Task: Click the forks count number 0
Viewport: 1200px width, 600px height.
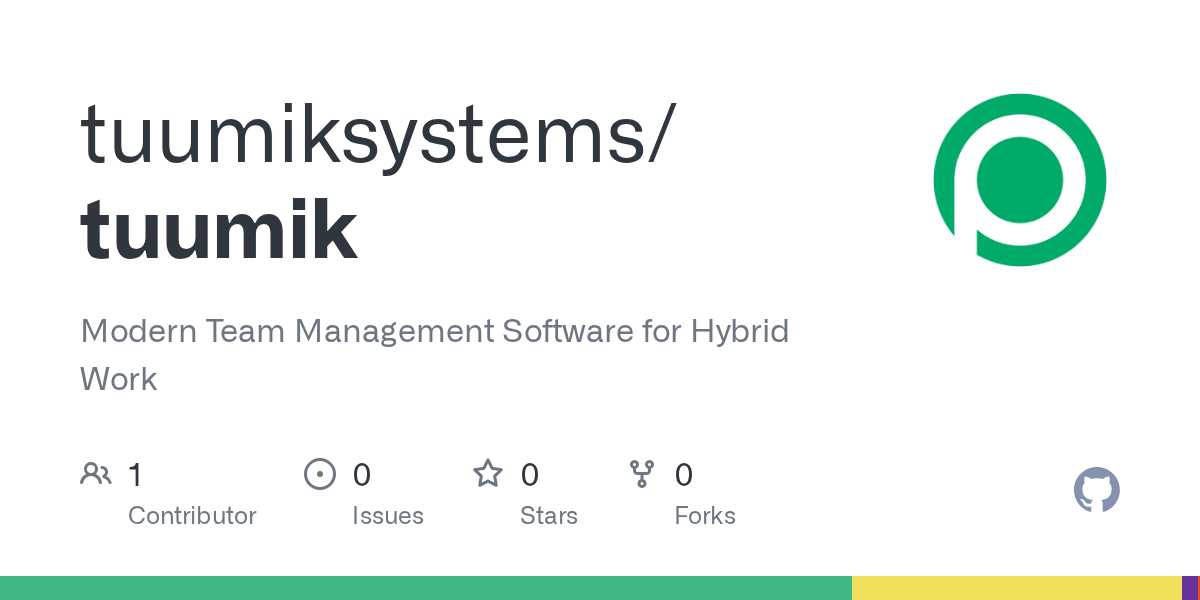Action: (x=684, y=475)
